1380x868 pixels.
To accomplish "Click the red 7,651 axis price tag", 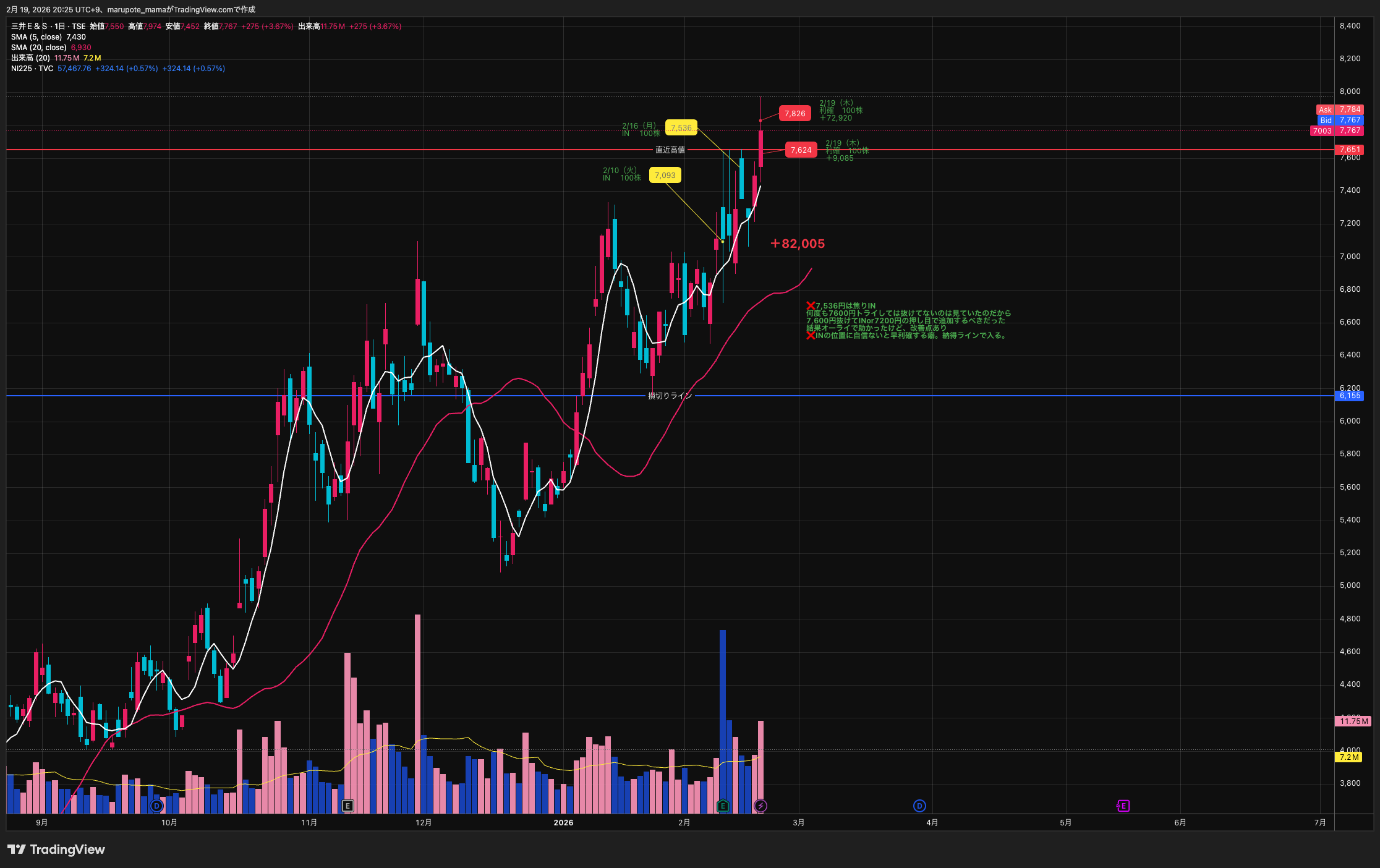I will coord(1349,150).
